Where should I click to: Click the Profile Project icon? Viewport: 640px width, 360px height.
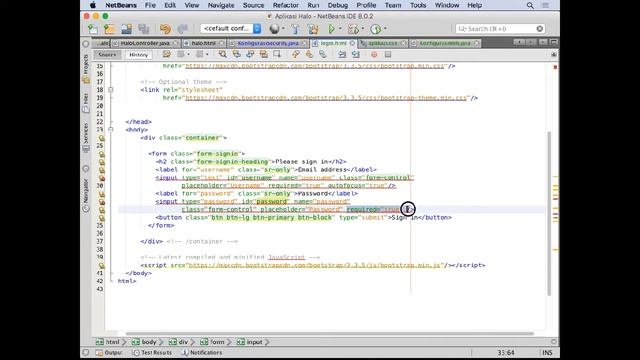[376, 29]
